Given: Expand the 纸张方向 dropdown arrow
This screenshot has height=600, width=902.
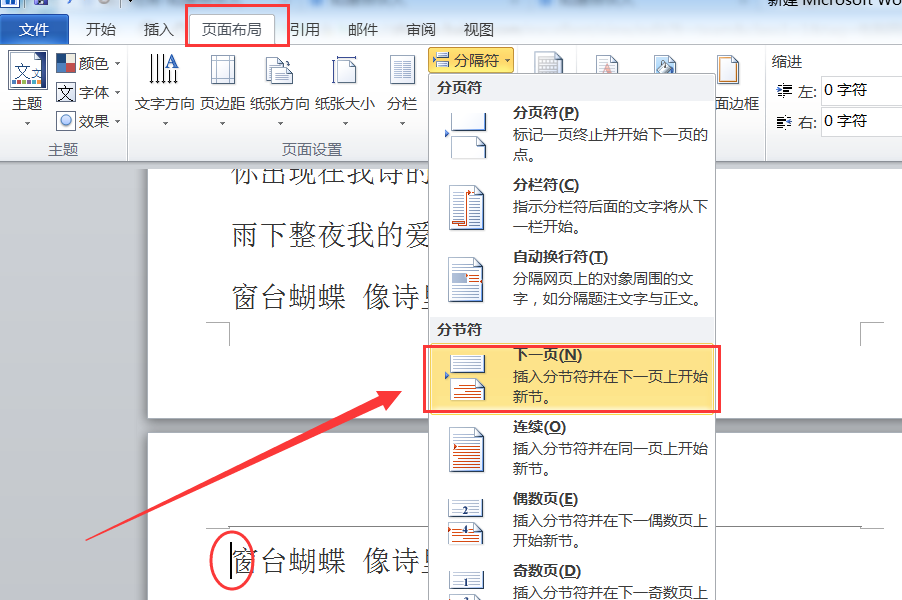Looking at the screenshot, I should [280, 123].
